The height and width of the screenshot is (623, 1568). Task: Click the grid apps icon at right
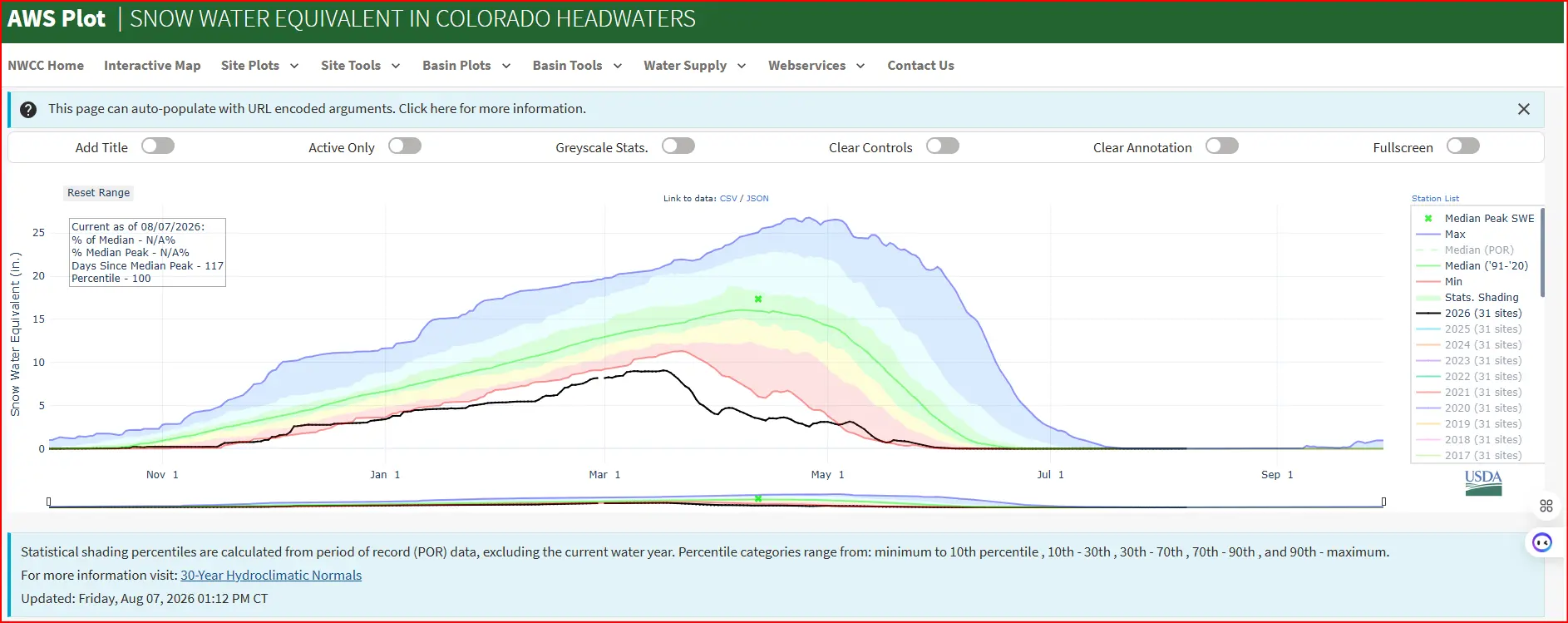coord(1546,506)
